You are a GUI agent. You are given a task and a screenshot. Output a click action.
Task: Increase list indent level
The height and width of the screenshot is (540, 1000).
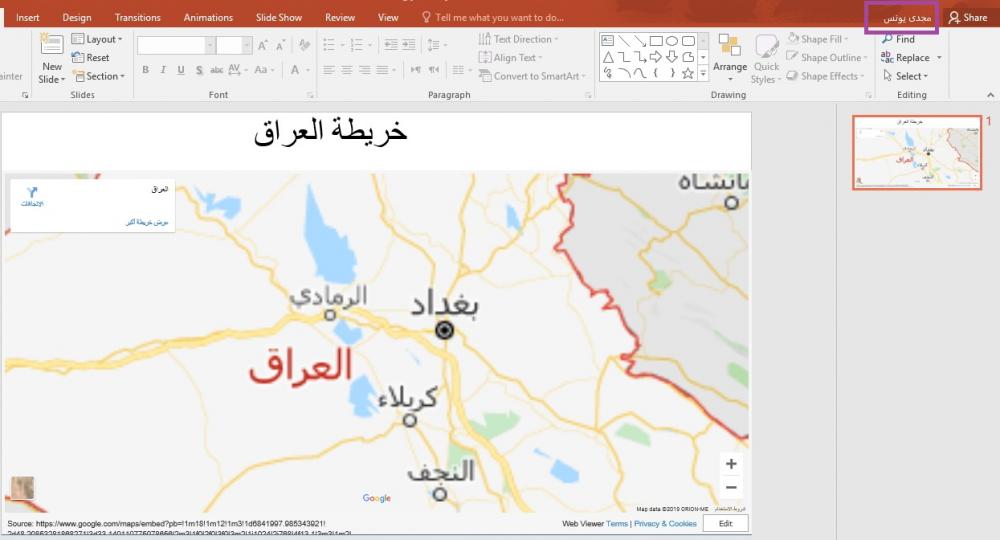coord(408,45)
